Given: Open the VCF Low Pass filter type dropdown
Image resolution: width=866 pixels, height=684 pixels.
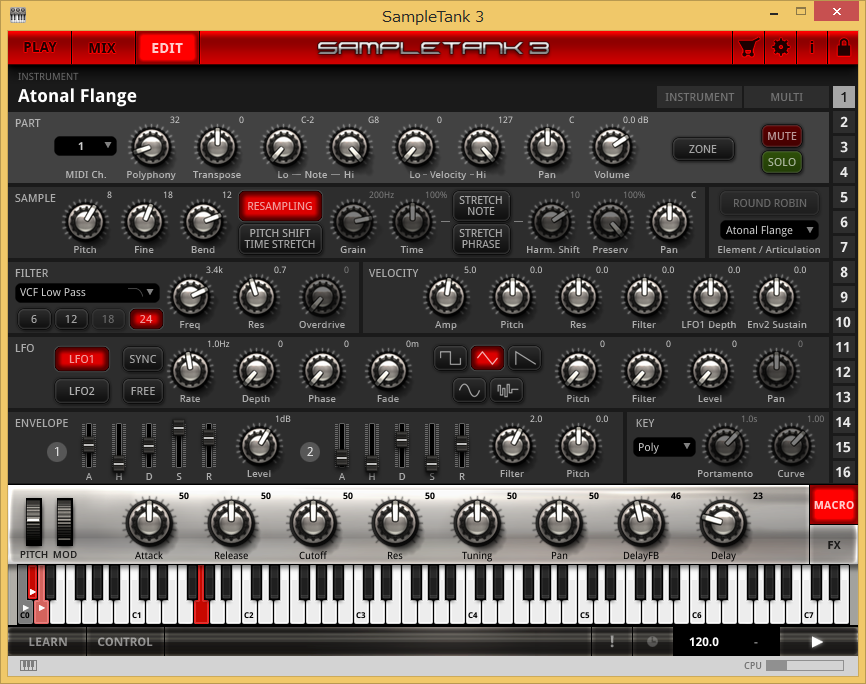Looking at the screenshot, I should (x=87, y=292).
